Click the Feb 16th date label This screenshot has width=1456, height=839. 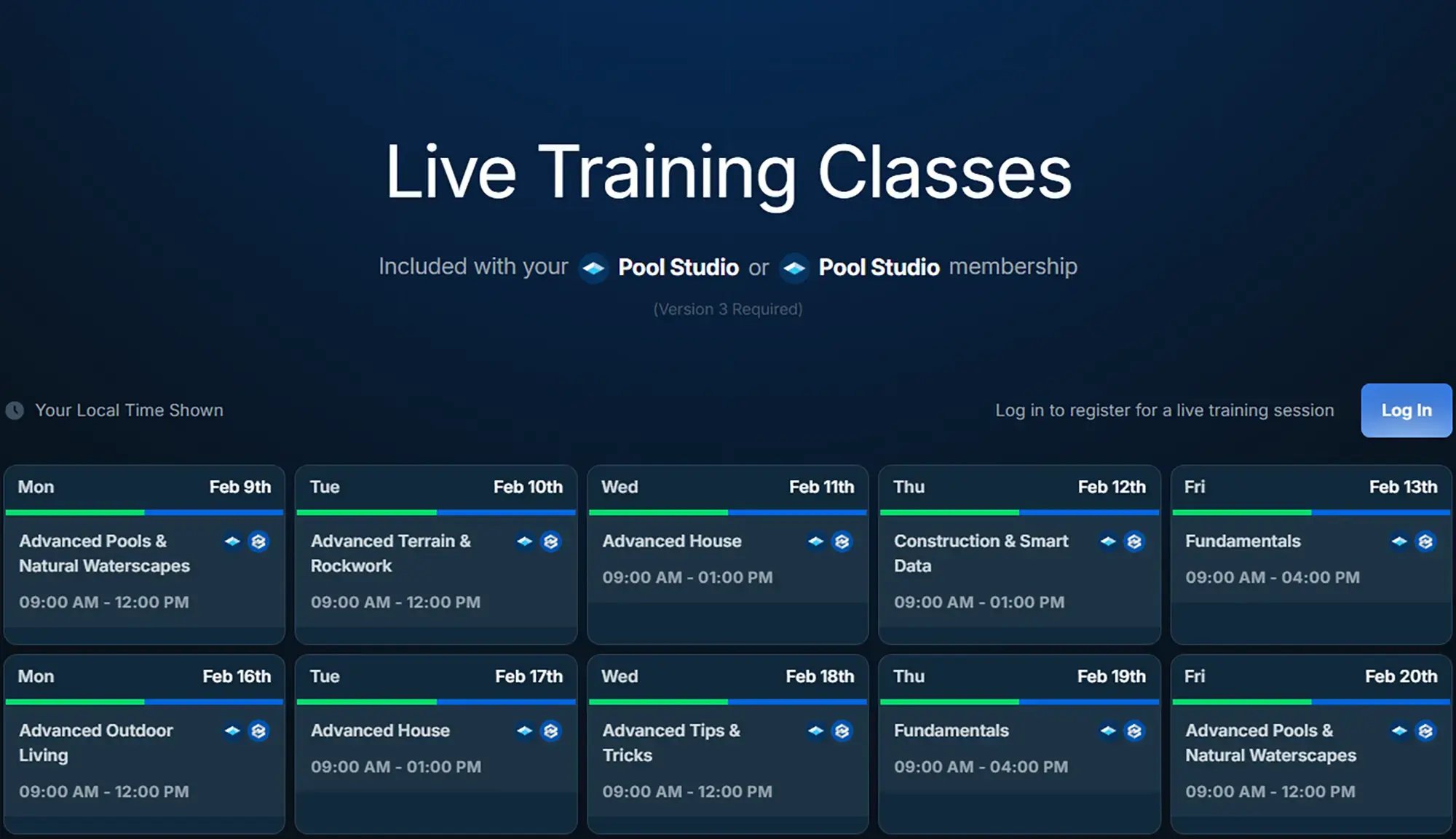[x=237, y=676]
